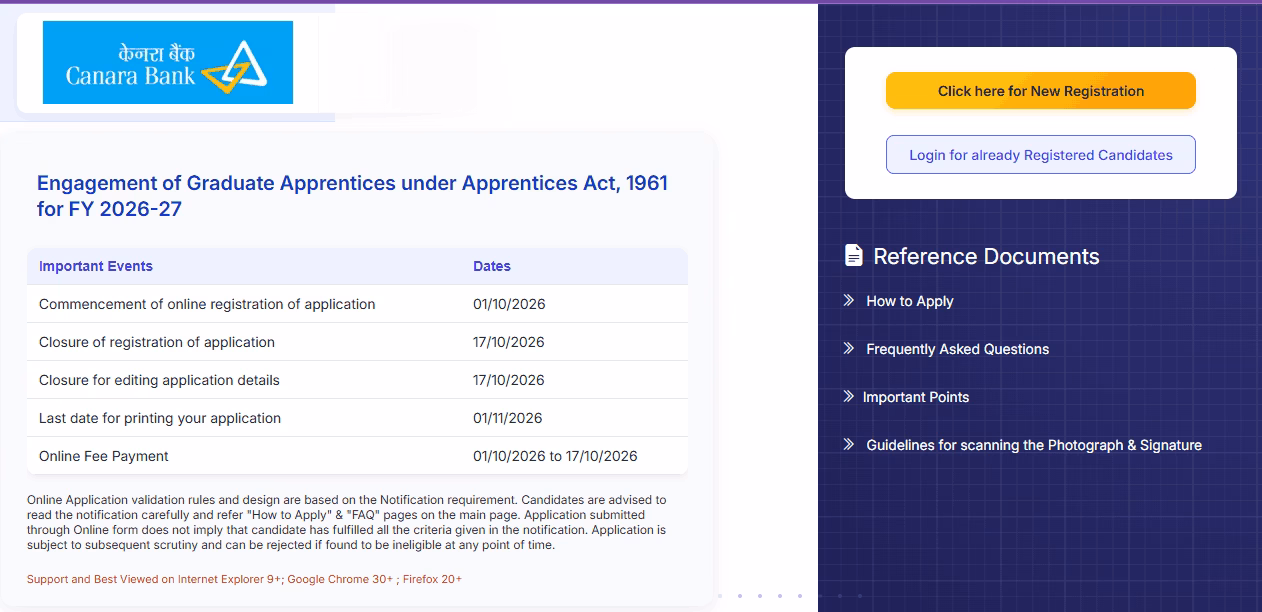This screenshot has height=612, width=1262.
Task: Click chevron icon beside Important Points
Action: [x=848, y=396]
